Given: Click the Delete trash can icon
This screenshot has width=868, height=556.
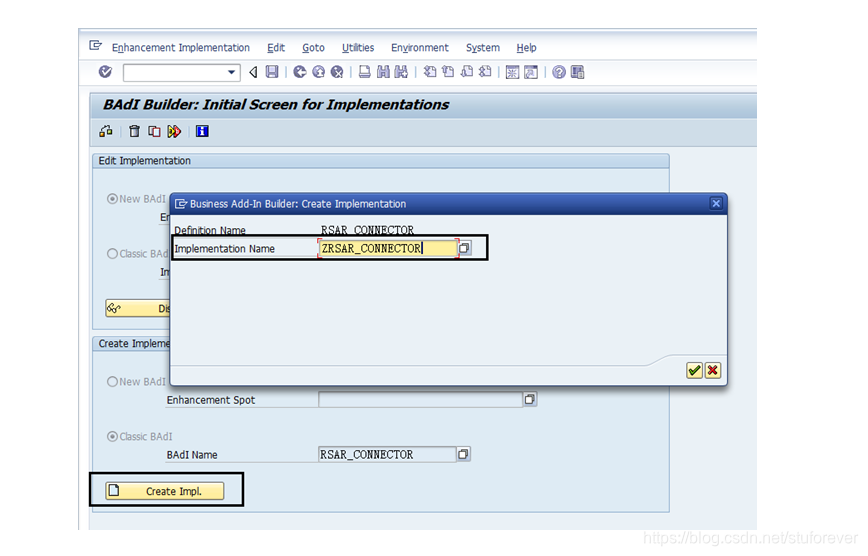Looking at the screenshot, I should click(134, 131).
